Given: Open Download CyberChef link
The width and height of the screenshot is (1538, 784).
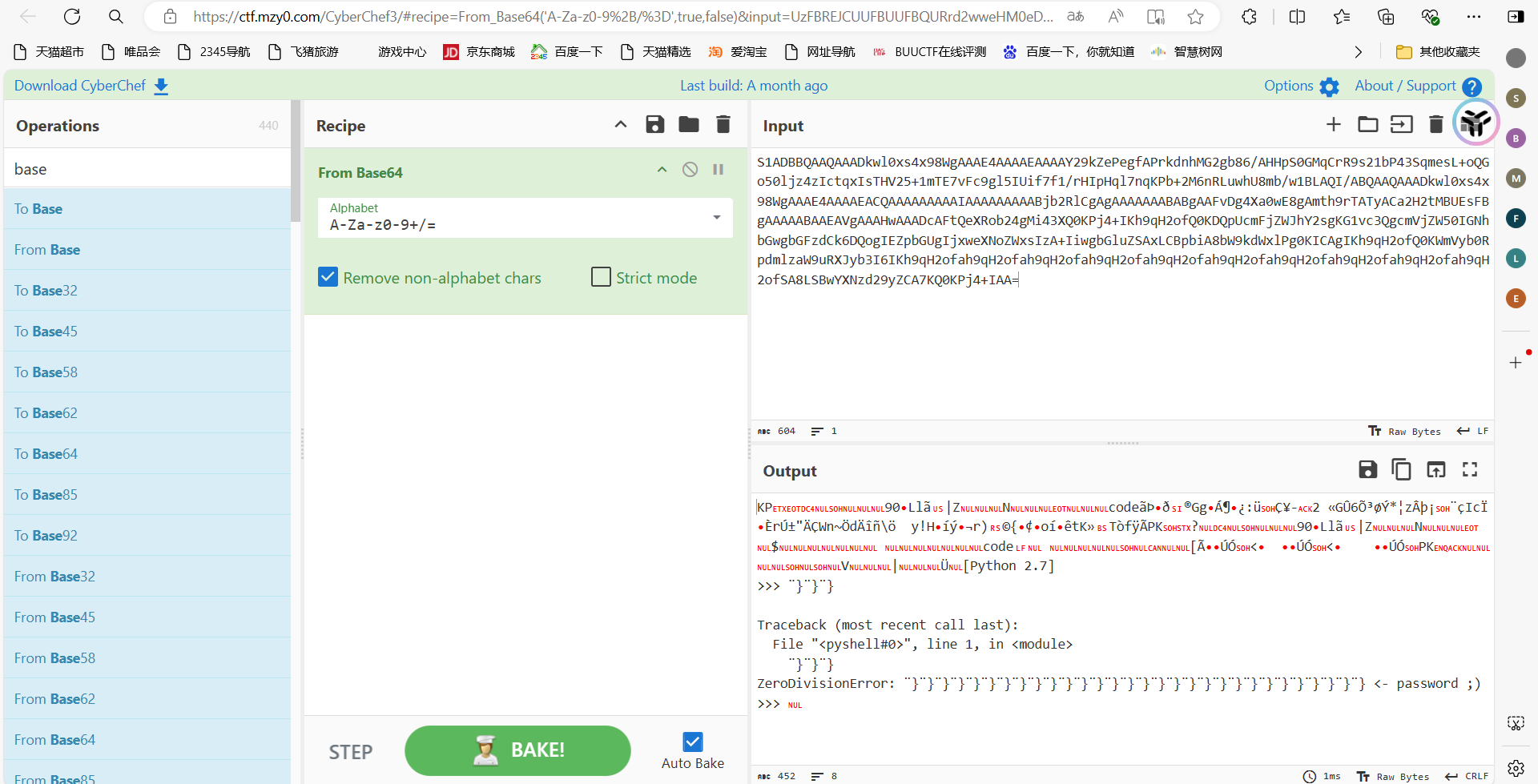Looking at the screenshot, I should [x=91, y=86].
